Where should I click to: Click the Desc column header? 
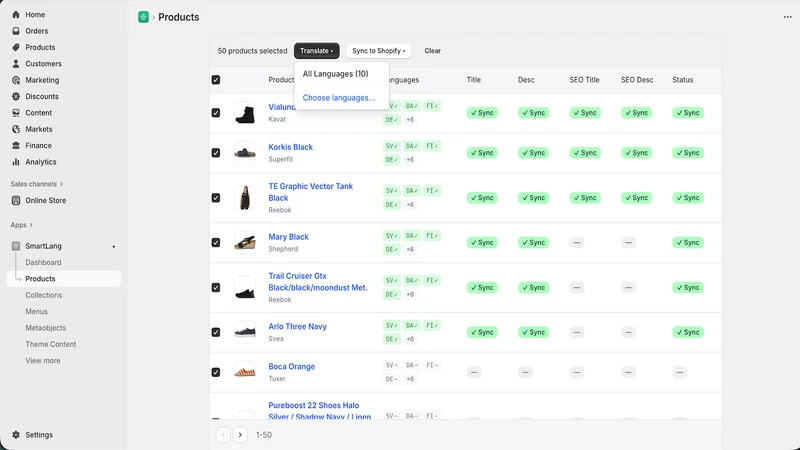coord(526,80)
